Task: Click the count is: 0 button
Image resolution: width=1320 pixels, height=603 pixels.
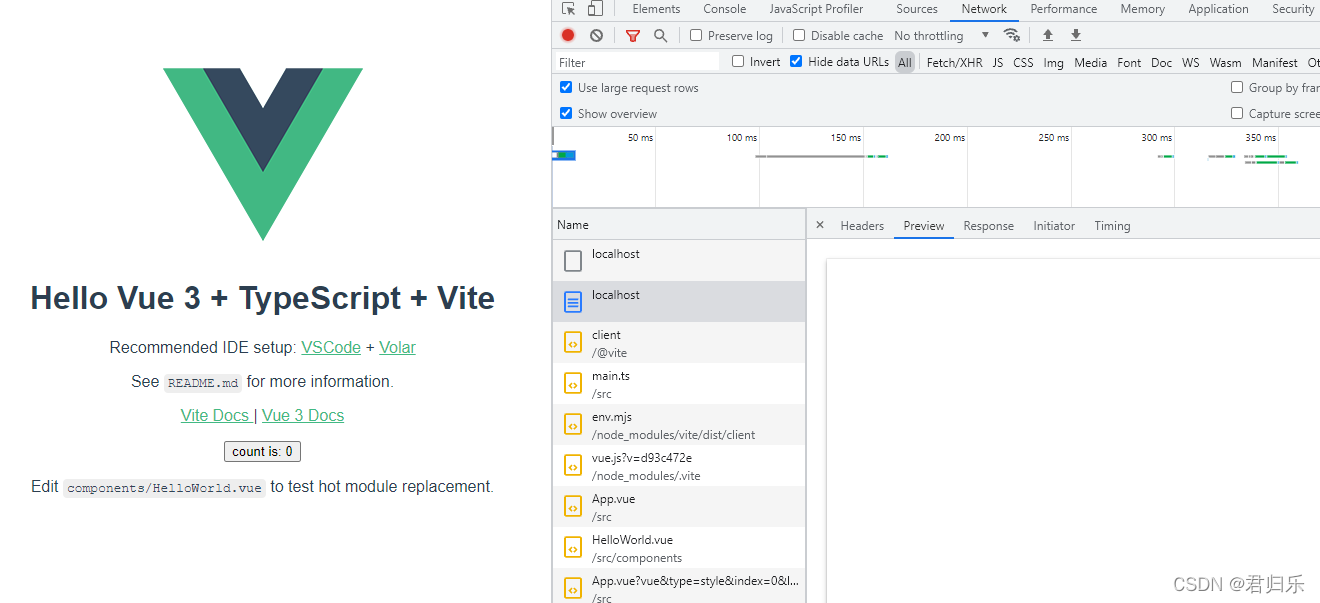Action: (x=262, y=451)
